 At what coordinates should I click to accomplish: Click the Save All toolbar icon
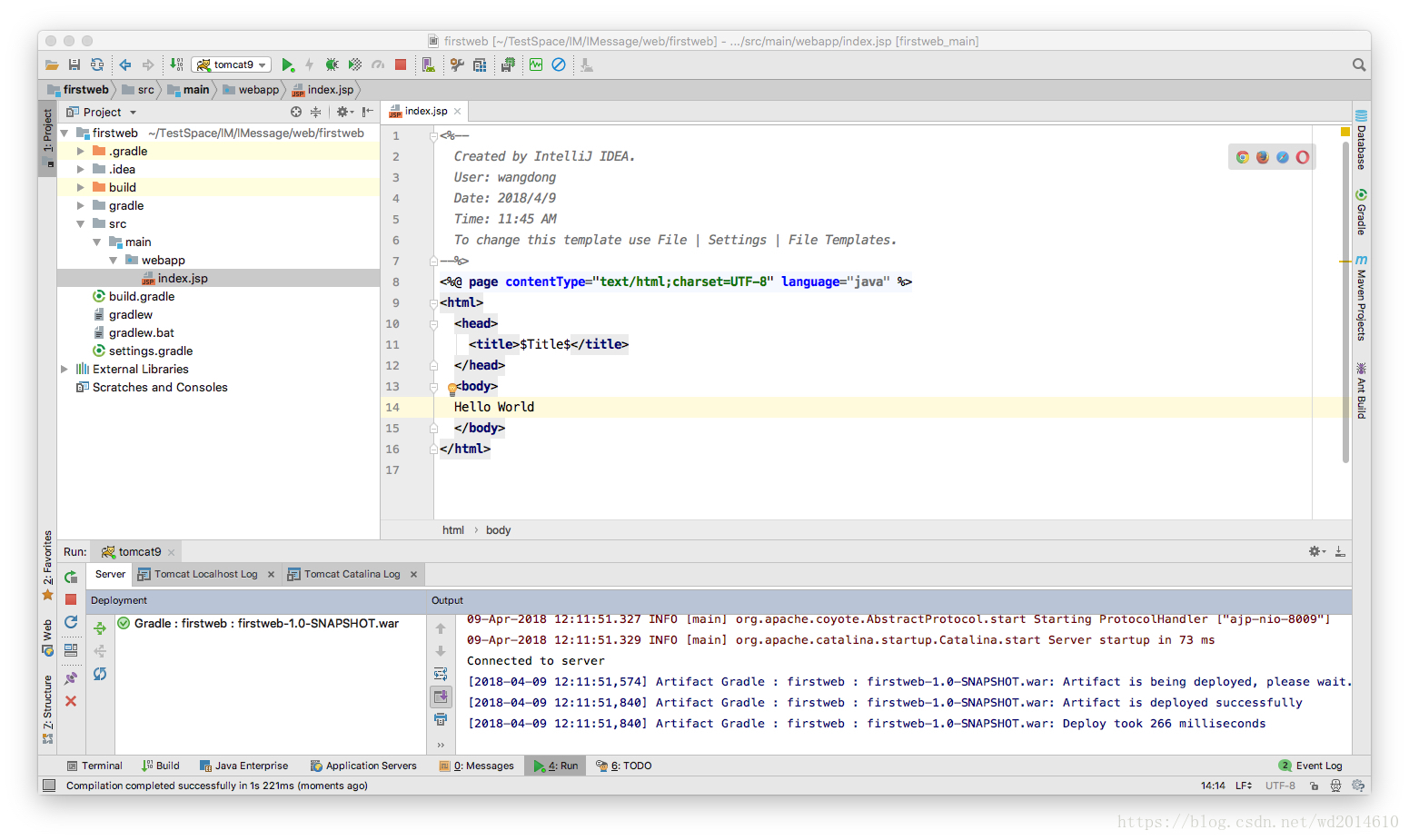point(74,64)
